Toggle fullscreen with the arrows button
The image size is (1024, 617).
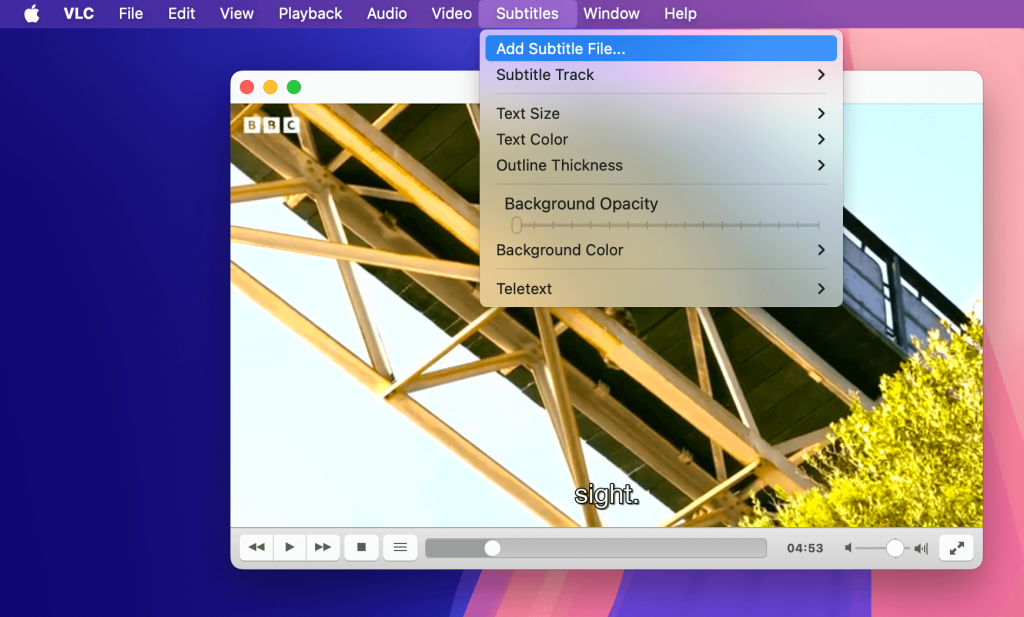[x=957, y=548]
